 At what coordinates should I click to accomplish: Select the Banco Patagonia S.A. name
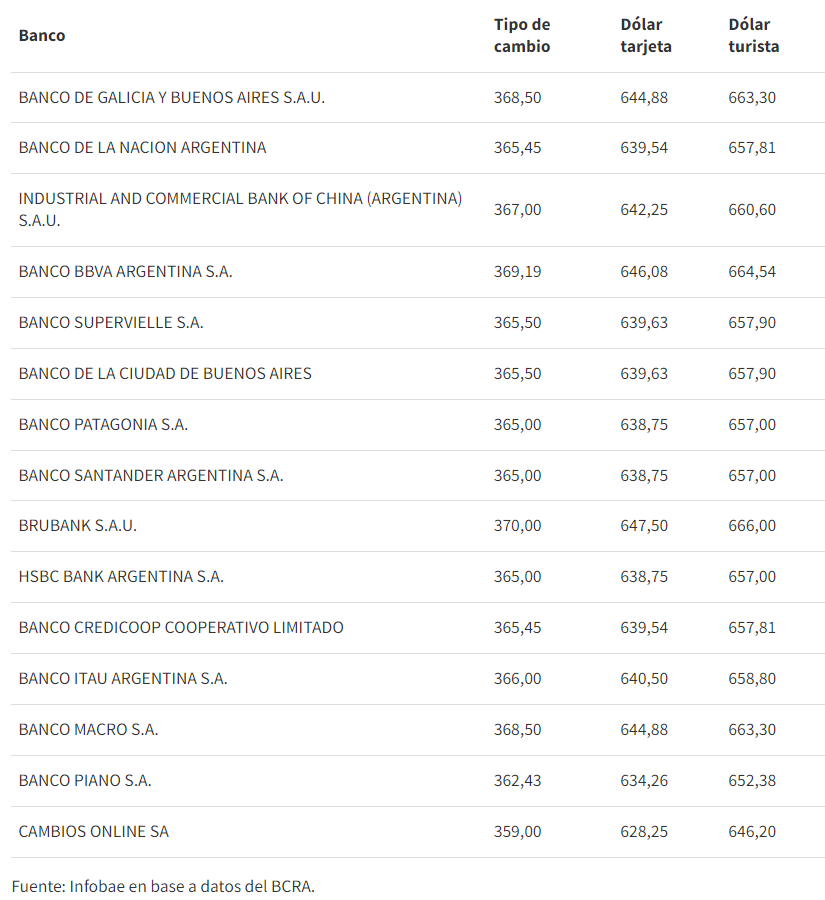[103, 425]
